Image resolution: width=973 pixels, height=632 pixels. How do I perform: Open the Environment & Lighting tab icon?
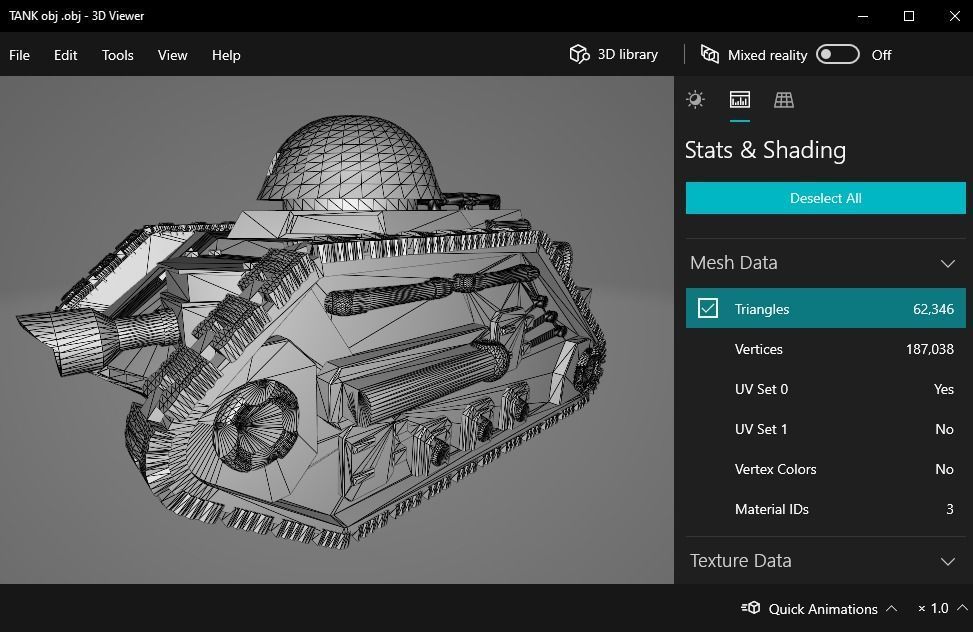(x=695, y=100)
